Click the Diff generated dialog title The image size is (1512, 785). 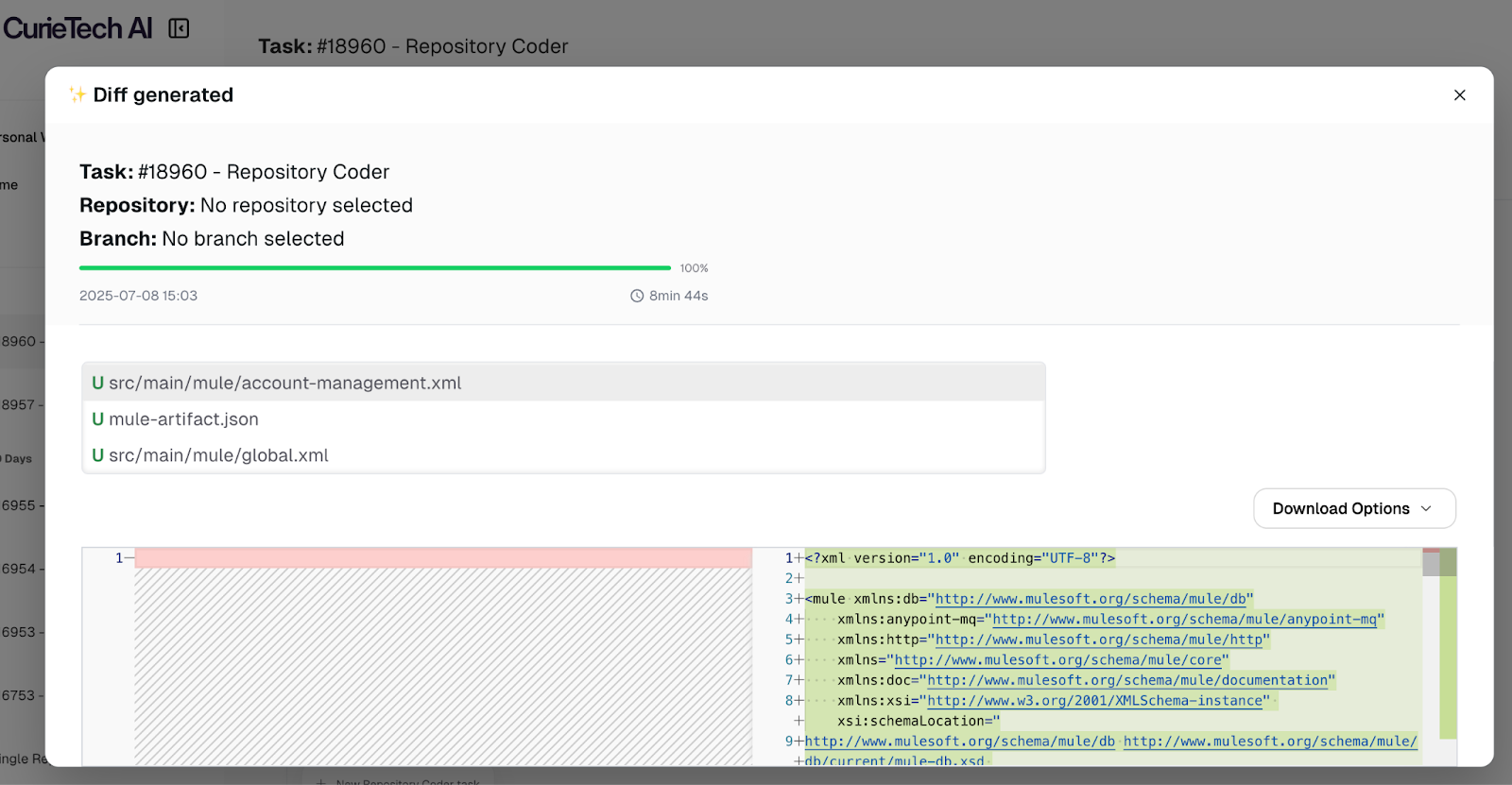pyautogui.click(x=163, y=94)
